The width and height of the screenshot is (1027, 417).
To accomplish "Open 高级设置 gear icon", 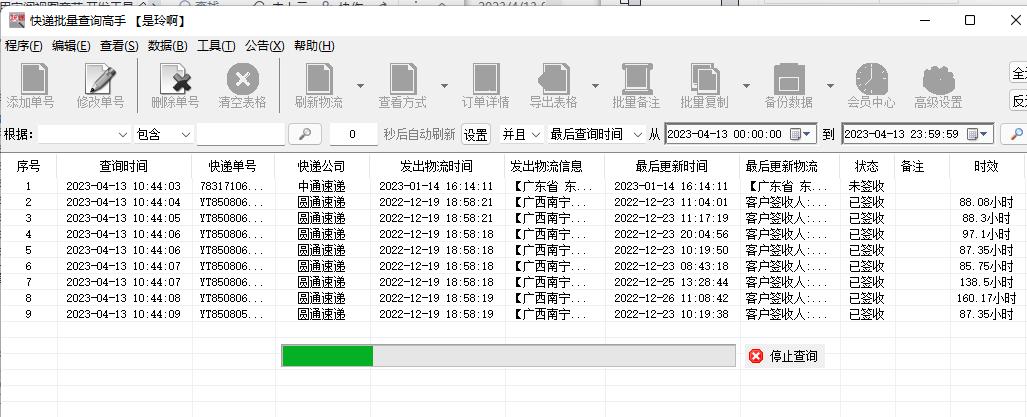I will (x=939, y=80).
